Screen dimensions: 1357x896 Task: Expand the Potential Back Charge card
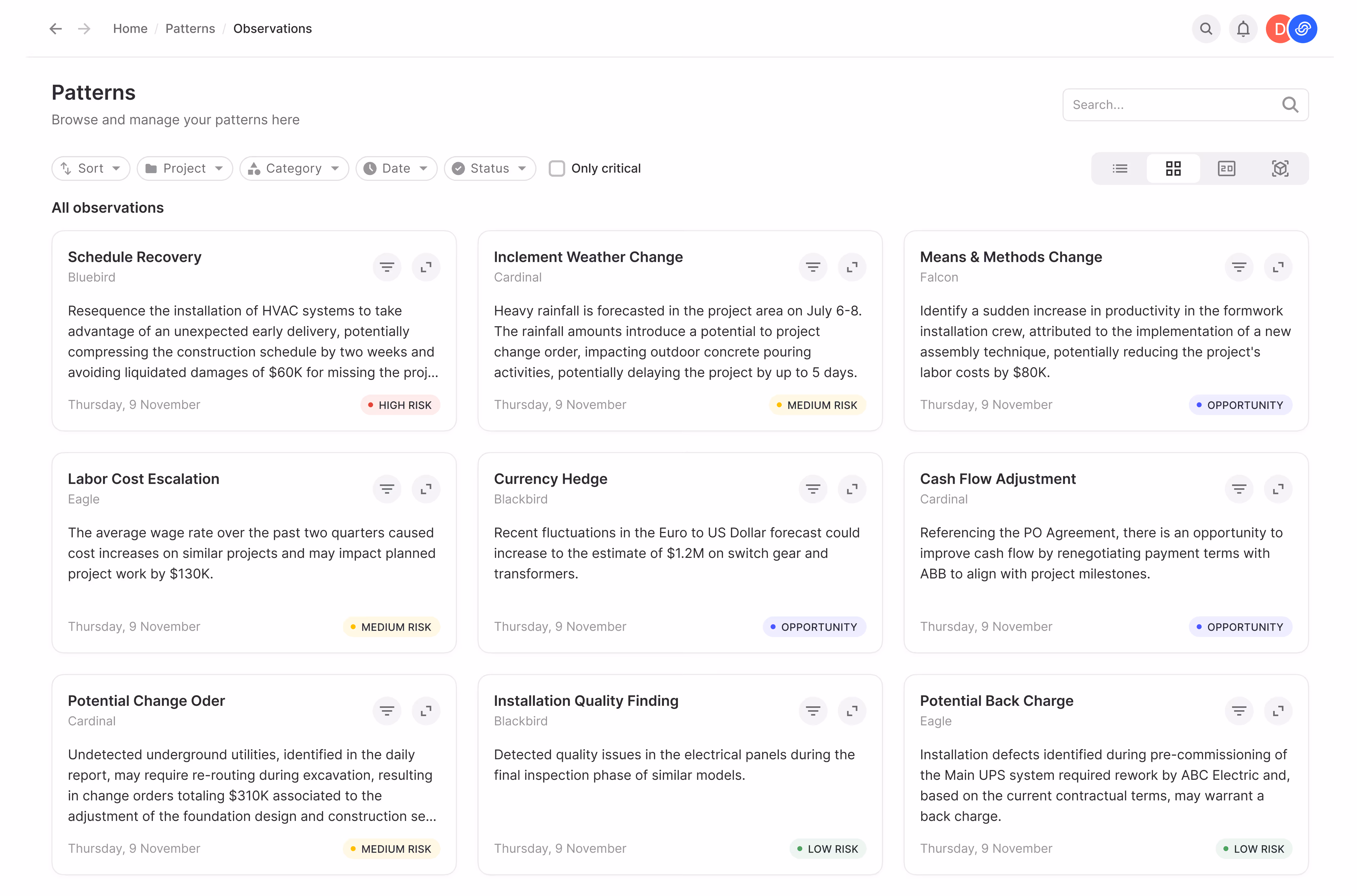coord(1278,710)
